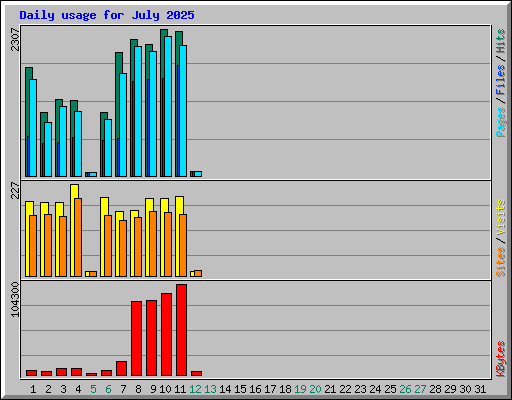This screenshot has width=512, height=400.
Task: Click the Pages legend label
Action: point(500,122)
